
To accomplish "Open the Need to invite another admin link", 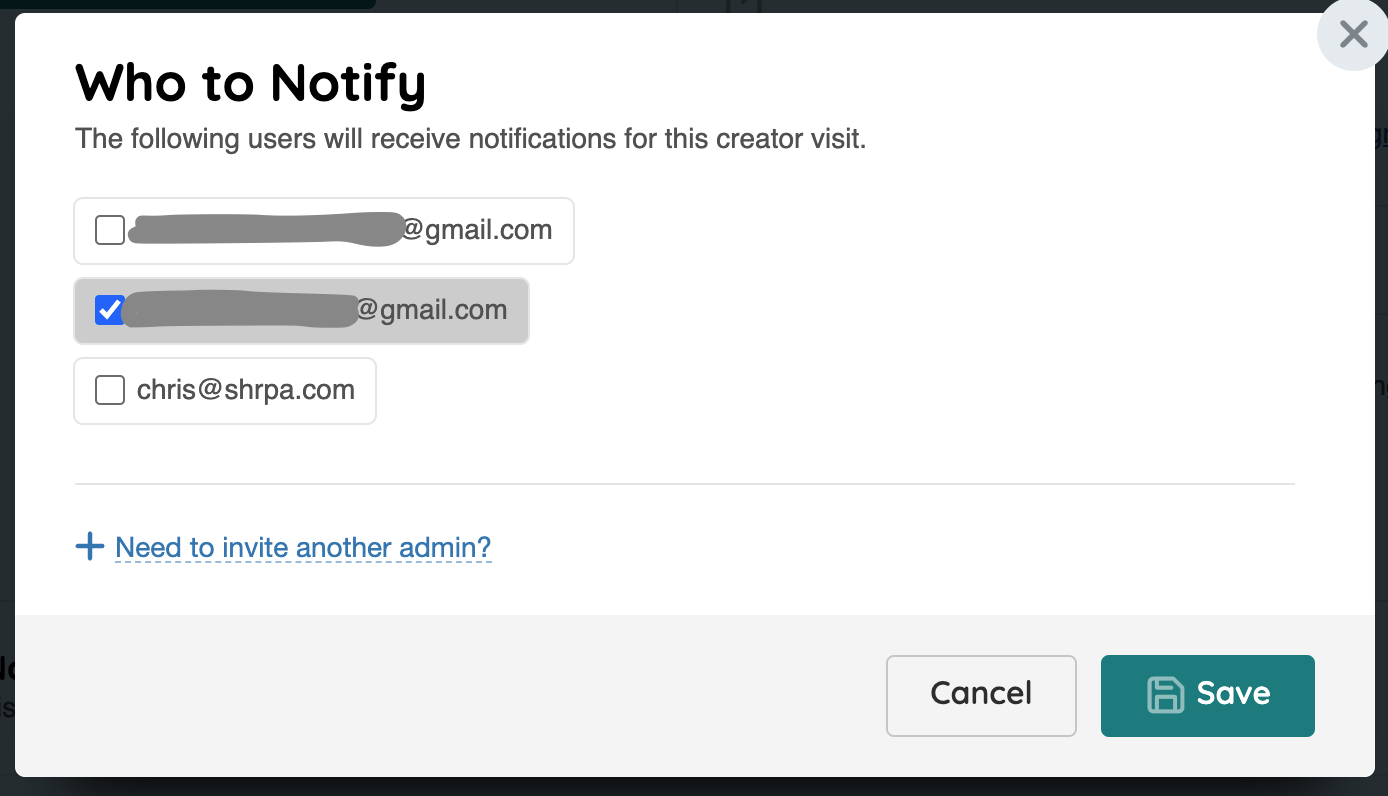I will (303, 548).
